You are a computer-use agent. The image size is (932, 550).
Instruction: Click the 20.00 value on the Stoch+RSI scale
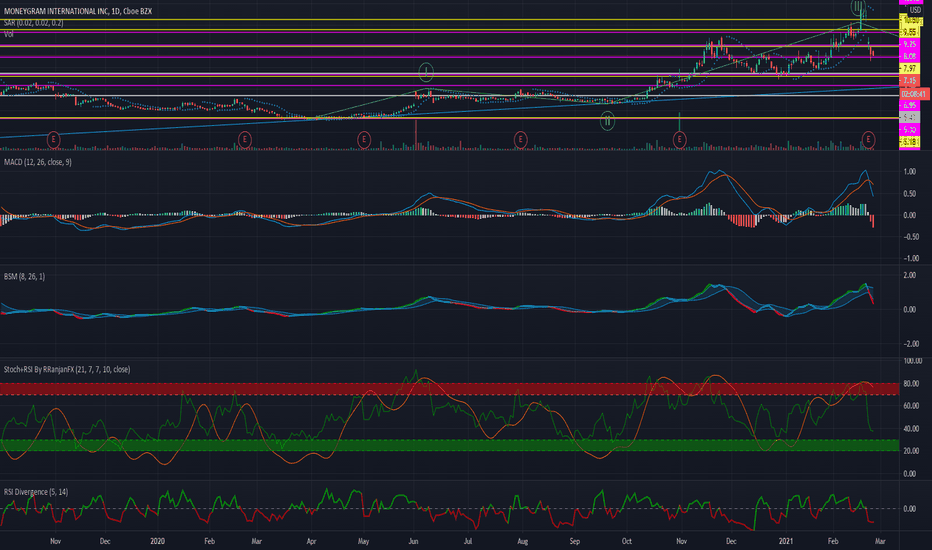click(910, 451)
